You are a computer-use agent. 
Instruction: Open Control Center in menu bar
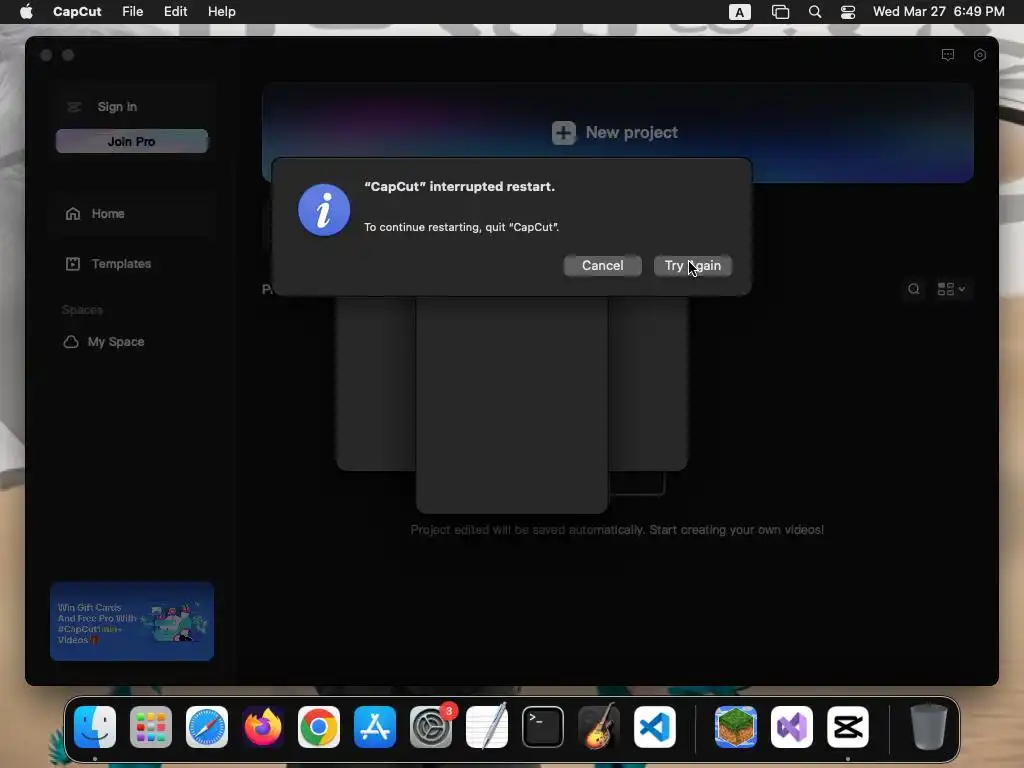click(848, 12)
